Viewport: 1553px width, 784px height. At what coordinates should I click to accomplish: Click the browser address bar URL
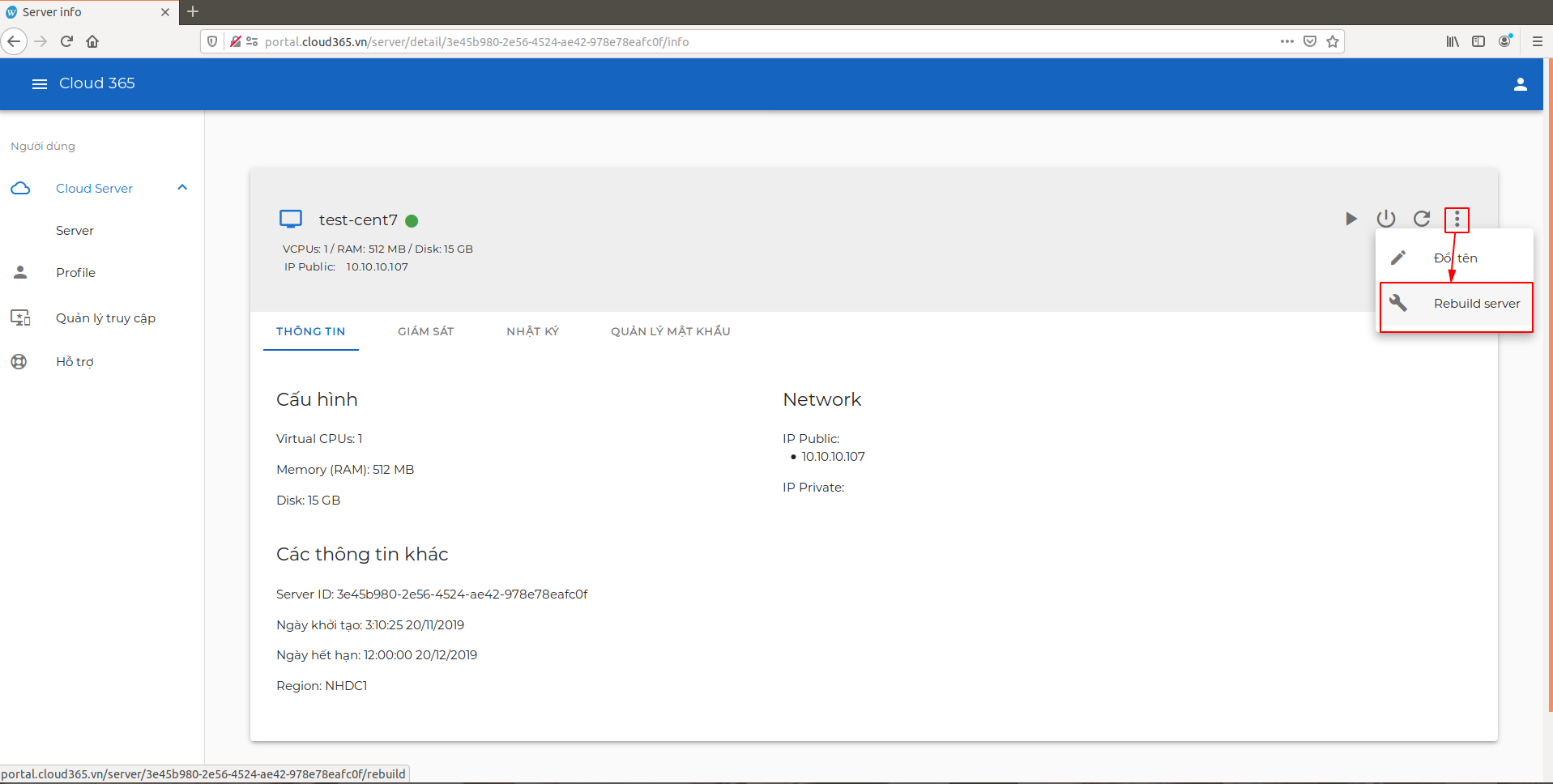(477, 42)
